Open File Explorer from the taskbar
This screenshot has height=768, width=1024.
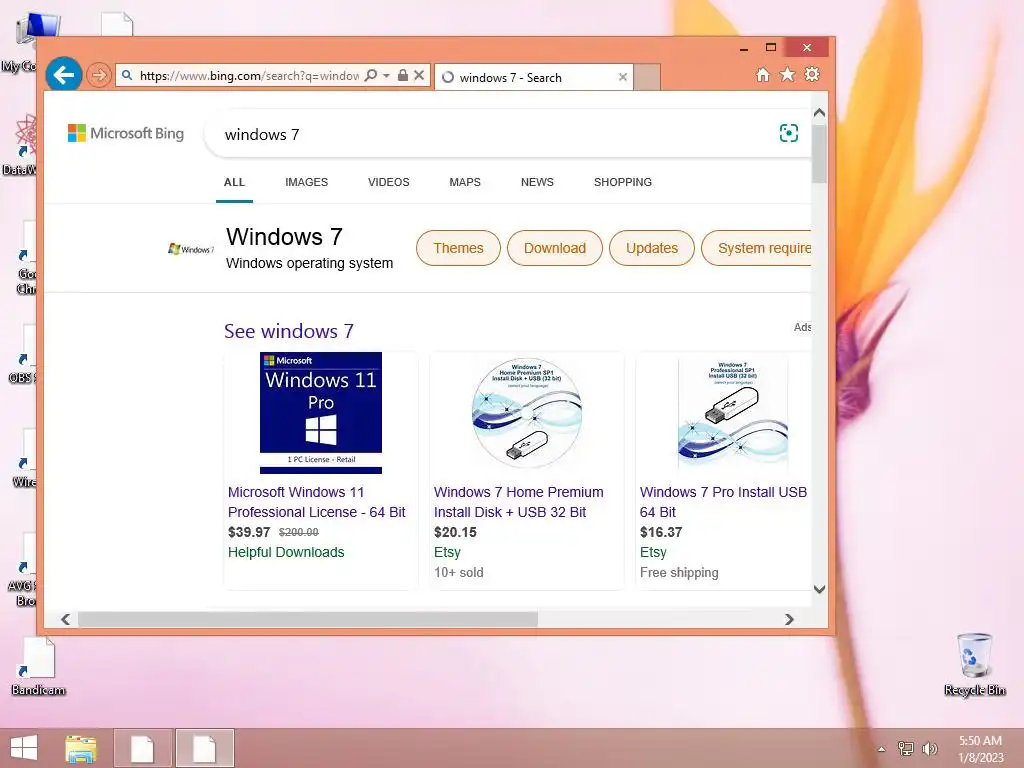click(81, 748)
